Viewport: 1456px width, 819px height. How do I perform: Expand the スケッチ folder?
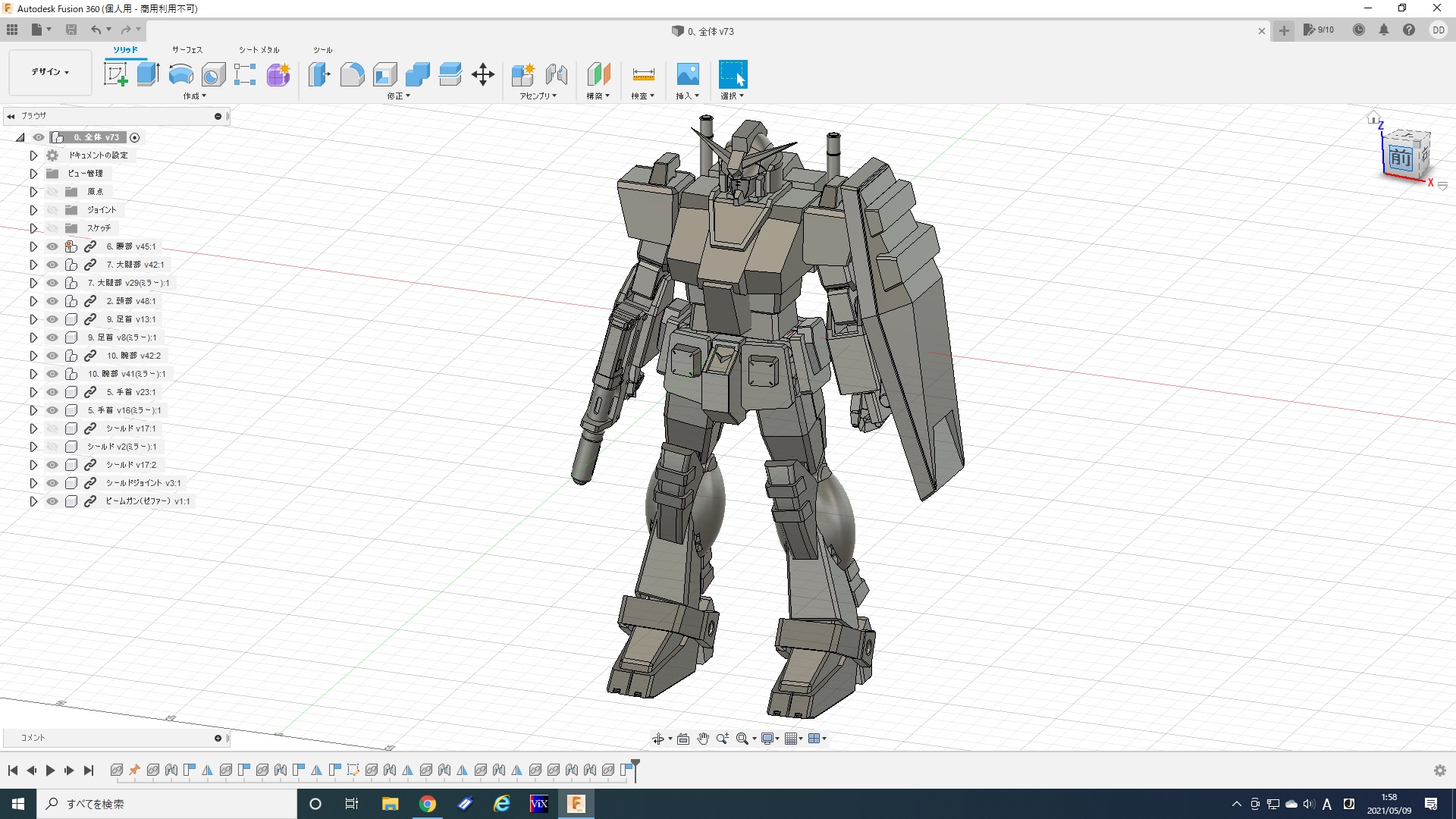[x=33, y=228]
